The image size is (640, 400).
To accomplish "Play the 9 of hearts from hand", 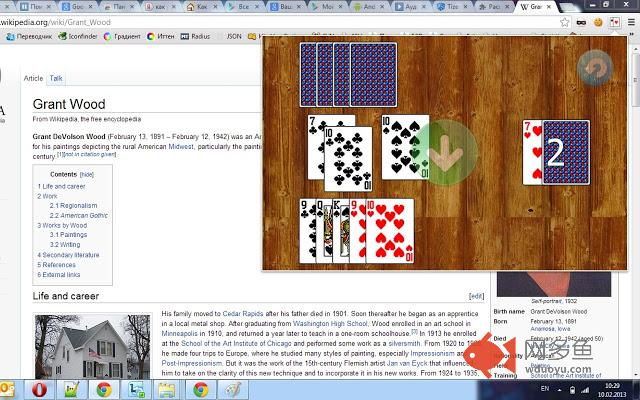I will pyautogui.click(x=358, y=231).
